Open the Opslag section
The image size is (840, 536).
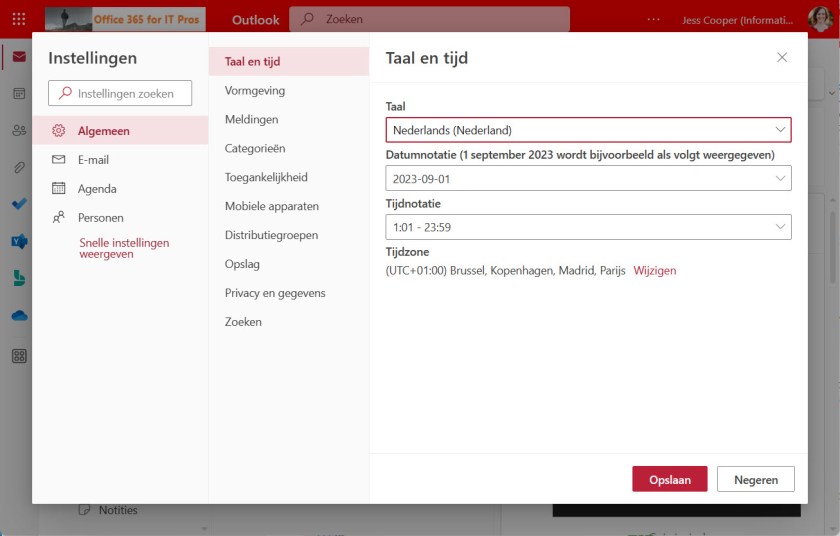click(289, 264)
